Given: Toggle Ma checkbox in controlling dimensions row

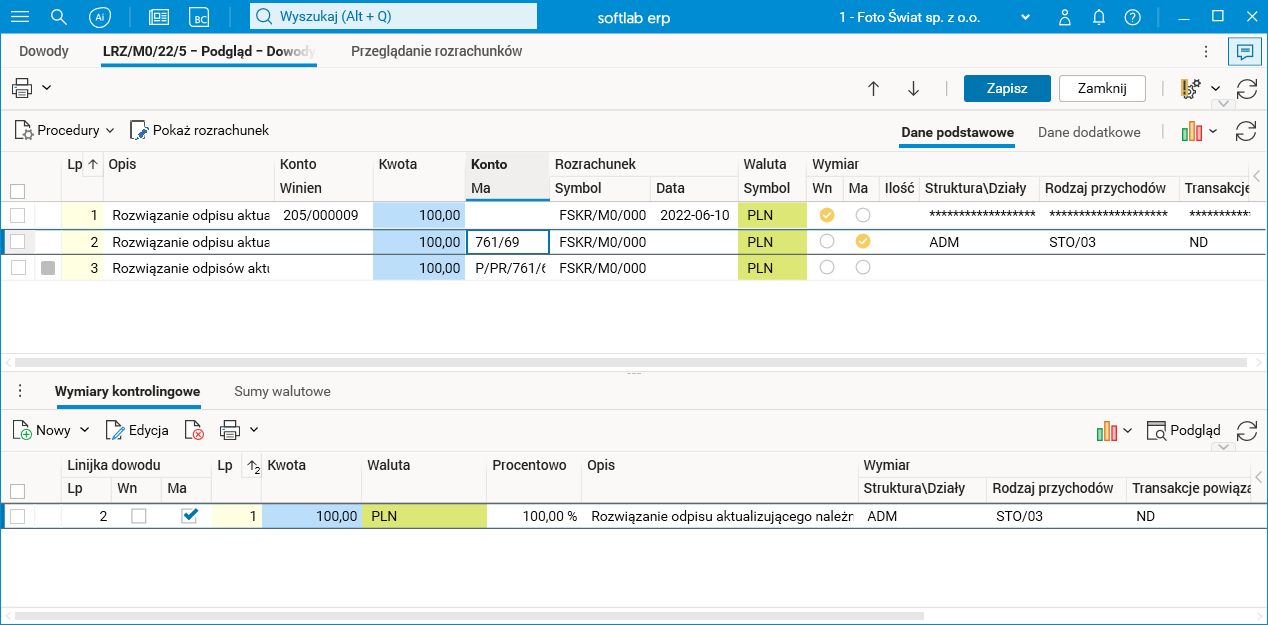Looking at the screenshot, I should (189, 516).
